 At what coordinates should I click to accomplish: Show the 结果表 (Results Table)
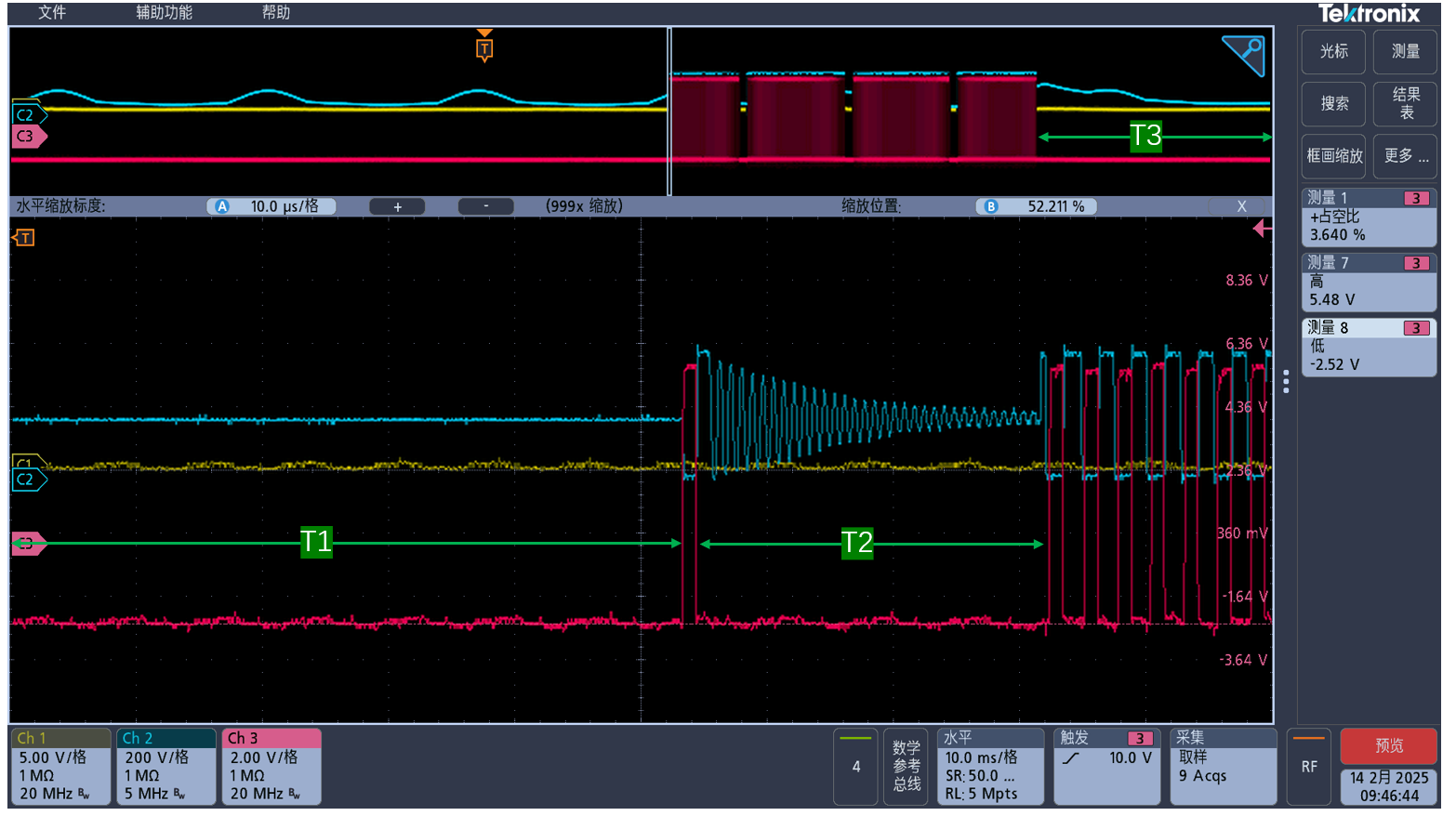pyautogui.click(x=1404, y=104)
